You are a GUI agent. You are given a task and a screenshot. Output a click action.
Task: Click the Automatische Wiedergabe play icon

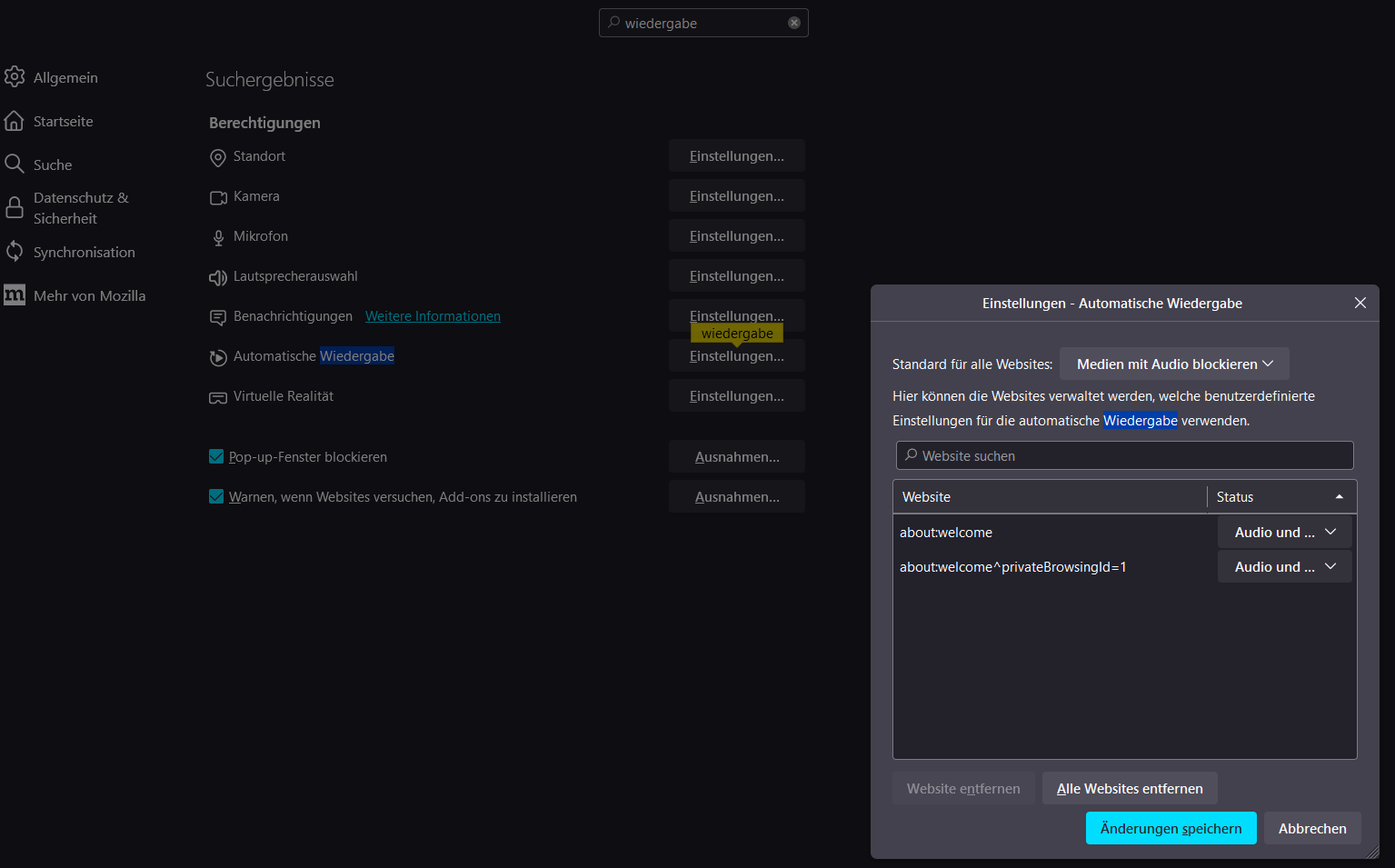pos(218,357)
